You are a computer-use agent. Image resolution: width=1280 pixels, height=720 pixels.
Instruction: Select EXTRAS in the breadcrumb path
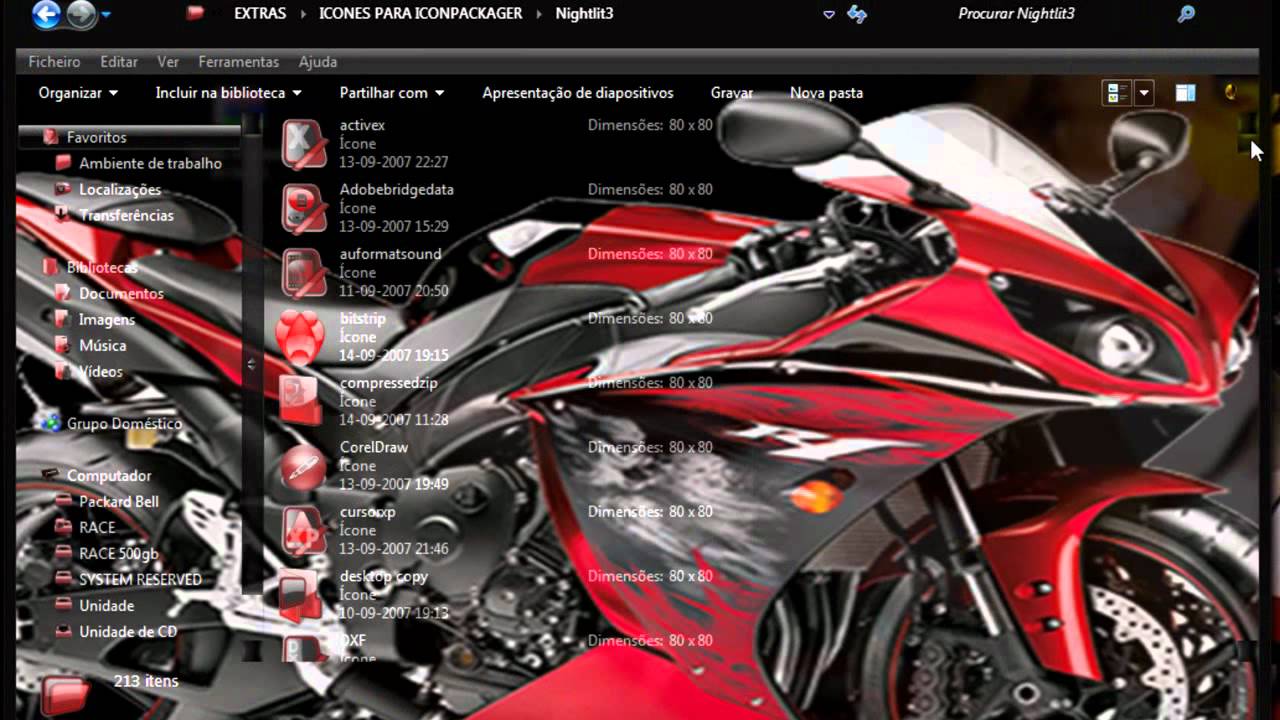point(260,14)
